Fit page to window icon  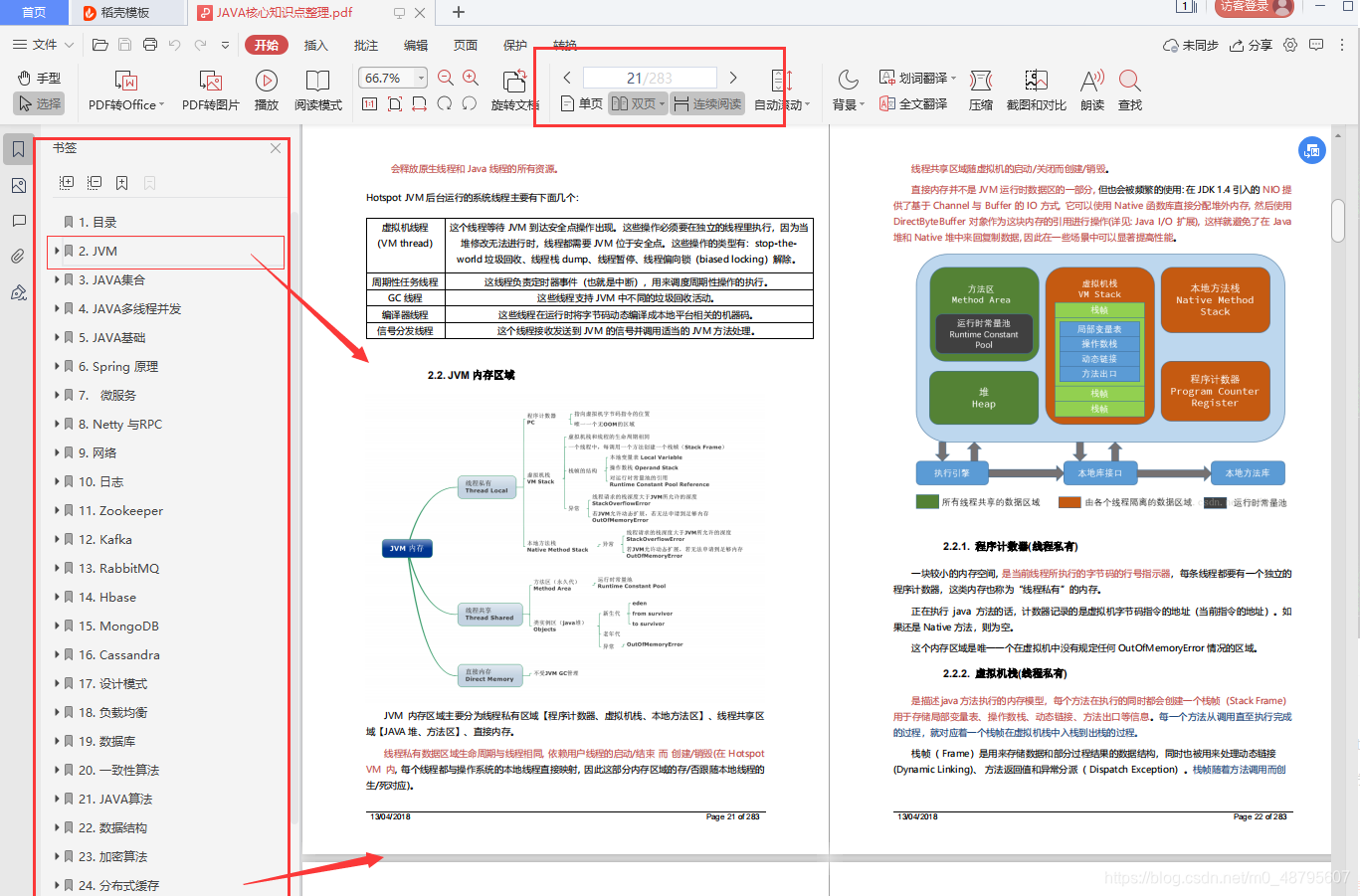pos(395,103)
